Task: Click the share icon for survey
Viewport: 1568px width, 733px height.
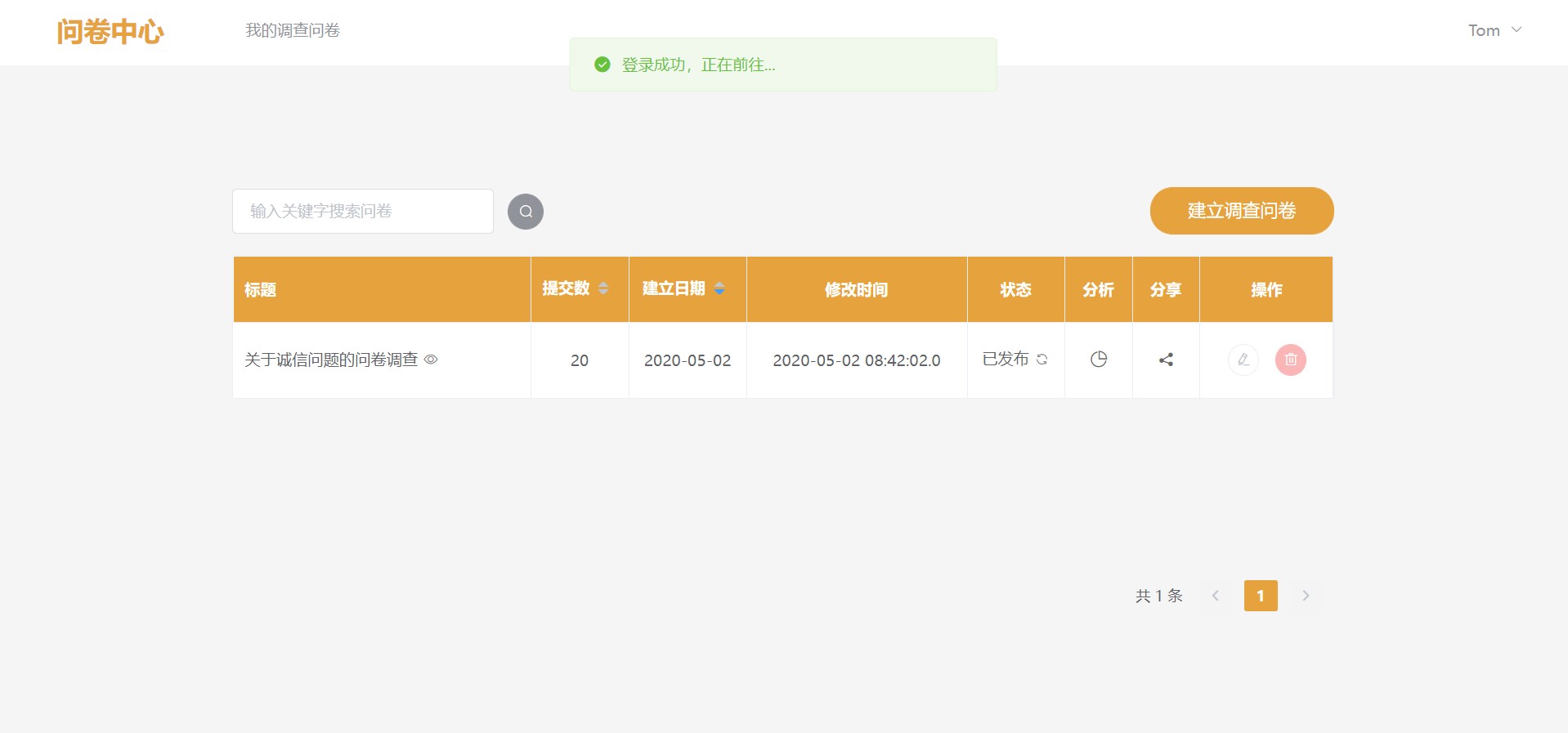Action: [1167, 360]
